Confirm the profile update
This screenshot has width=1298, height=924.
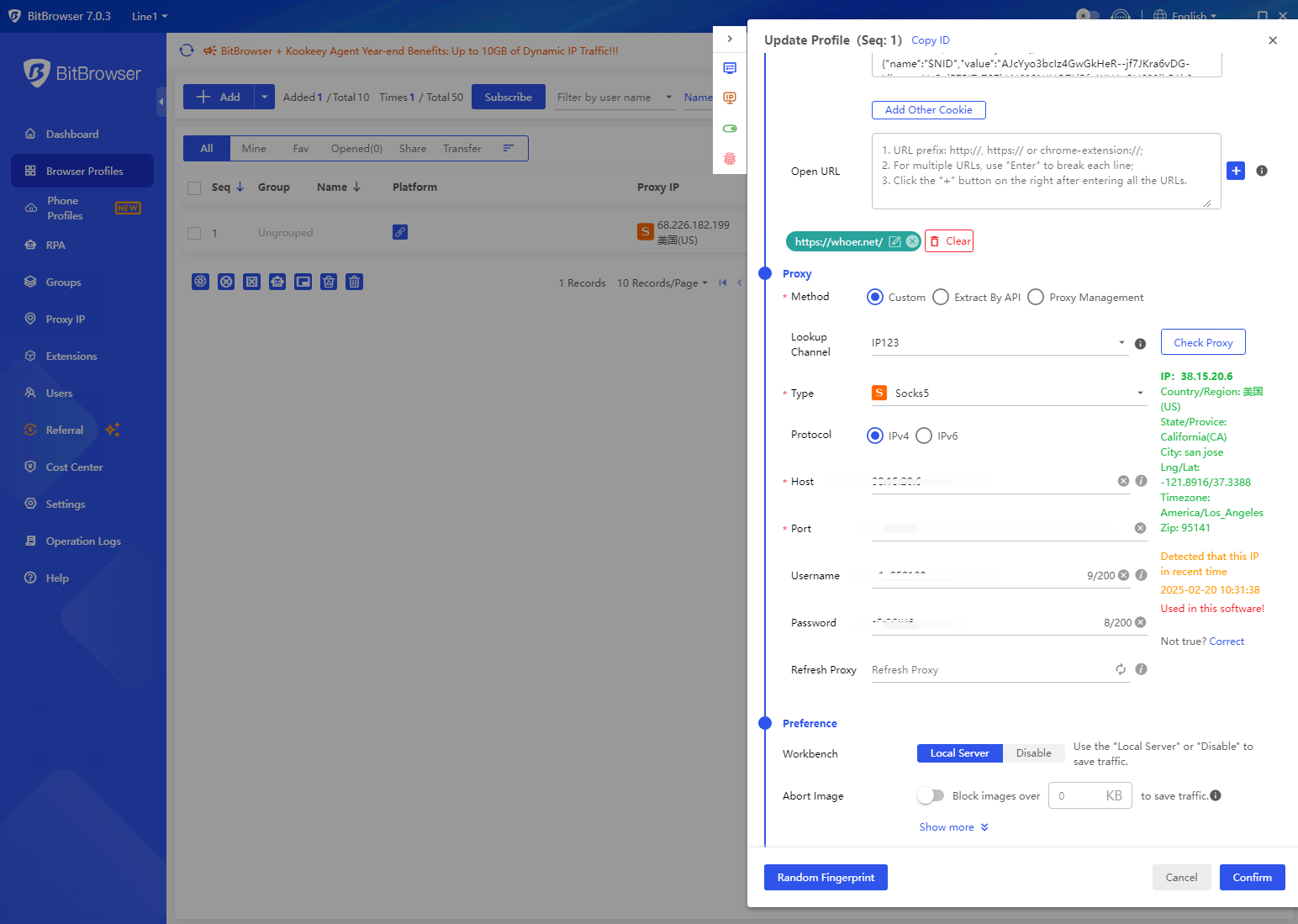(x=1252, y=877)
